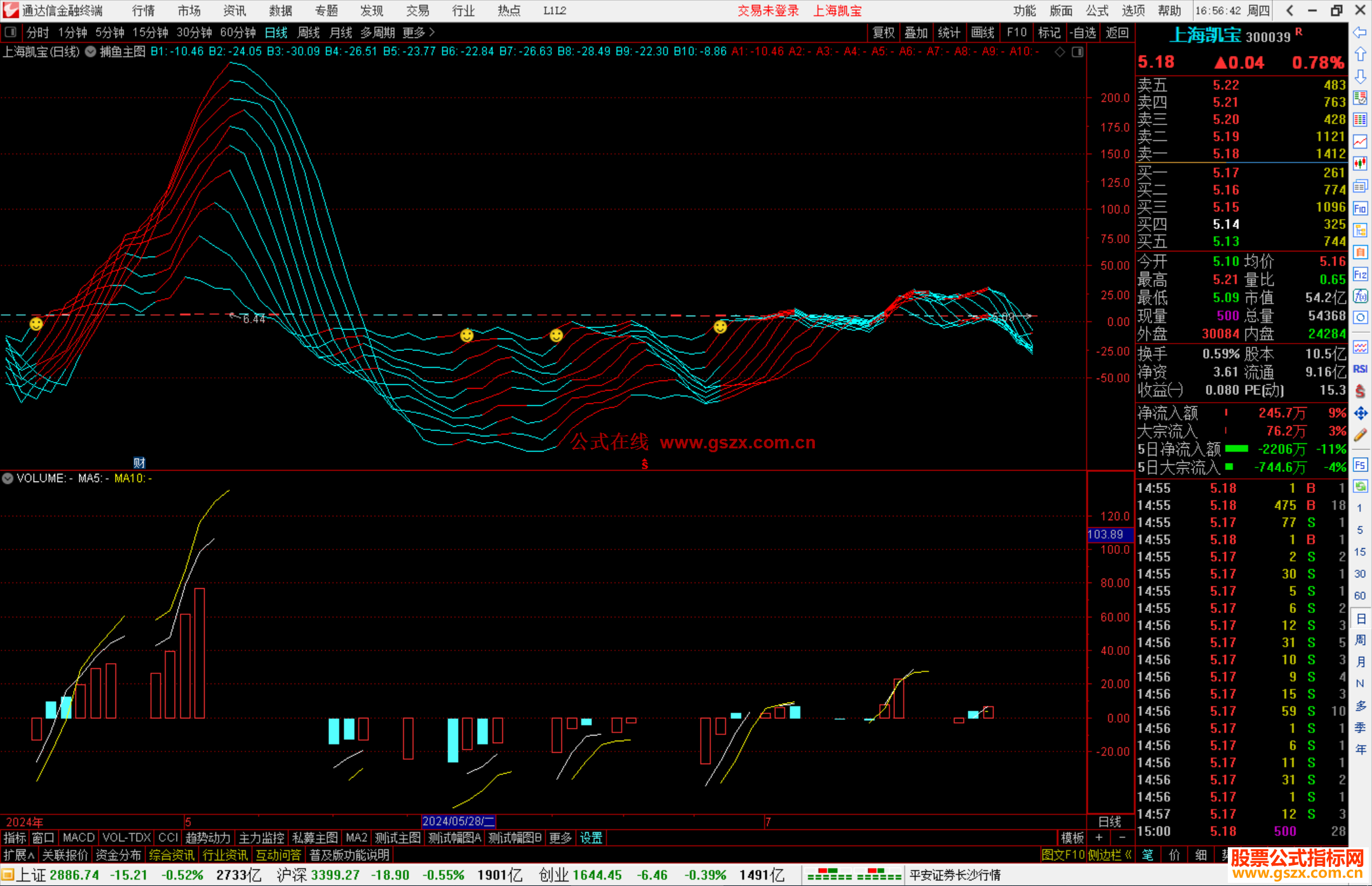Click the candlestick chart sidebar icon
Image resolution: width=1372 pixels, height=886 pixels.
(x=1360, y=163)
